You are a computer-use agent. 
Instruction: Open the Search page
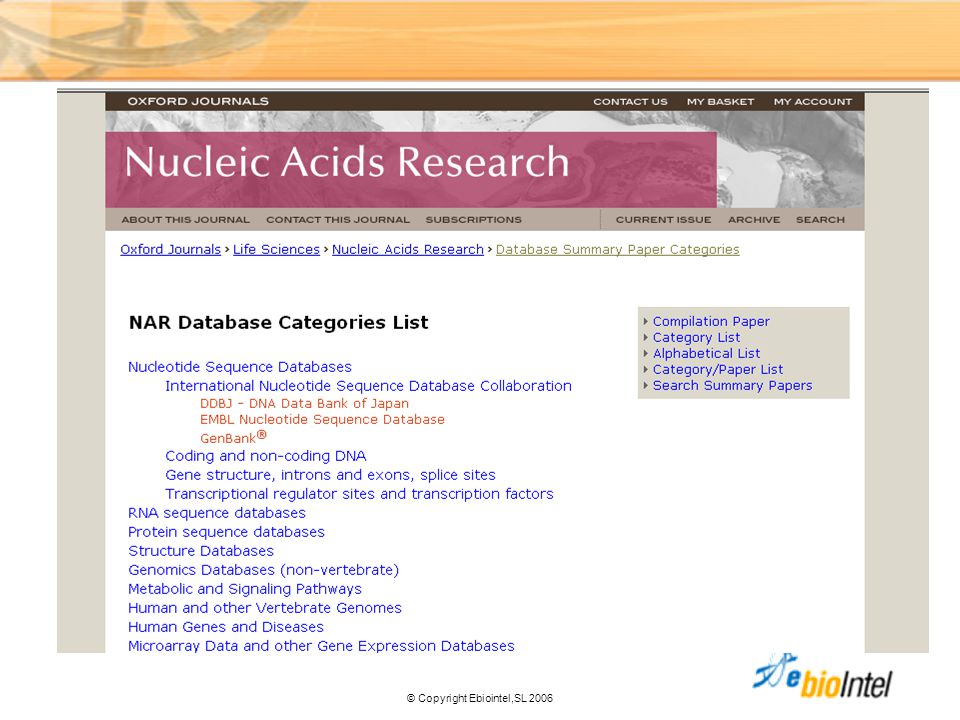(820, 220)
